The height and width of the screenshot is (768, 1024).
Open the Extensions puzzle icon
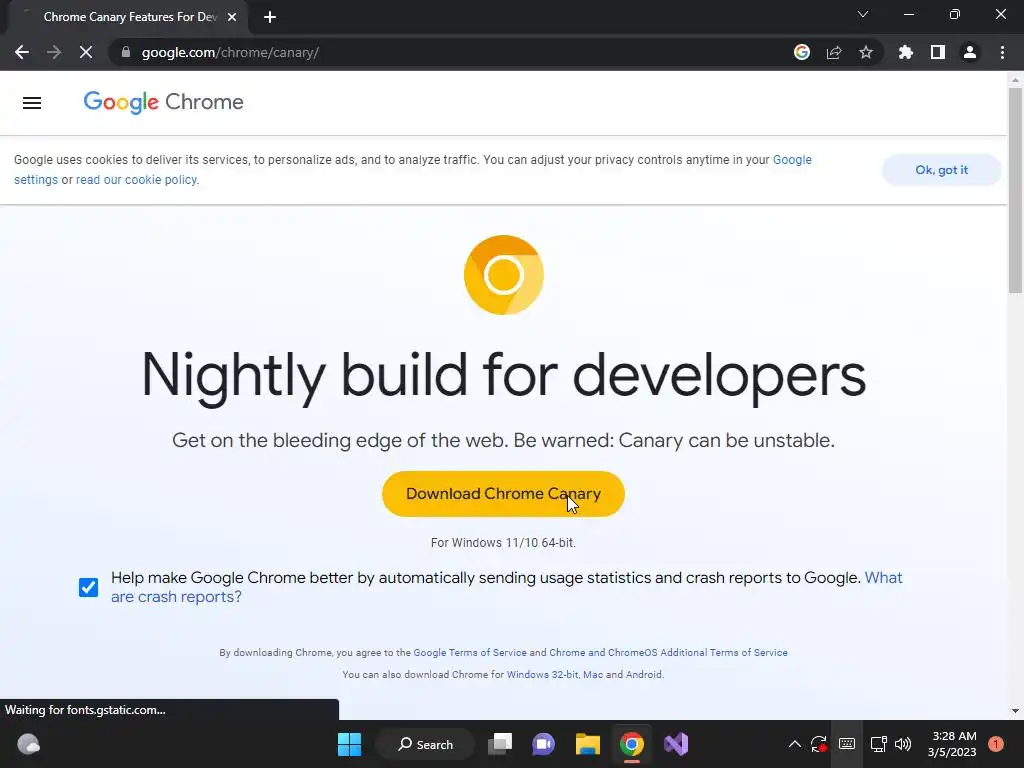pyautogui.click(x=906, y=52)
